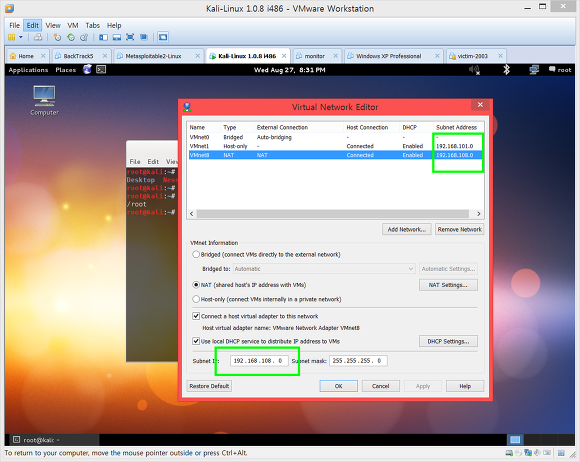The width and height of the screenshot is (580, 462).
Task: Click the console view toolbar icon
Action: click(x=163, y=37)
